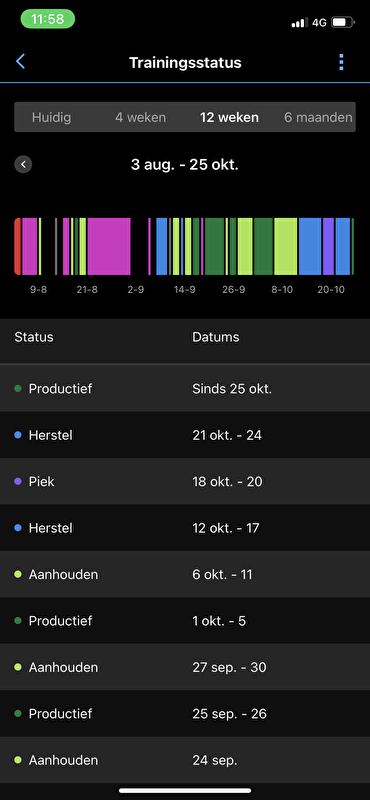Select the 6 maanden tab

coord(318,117)
